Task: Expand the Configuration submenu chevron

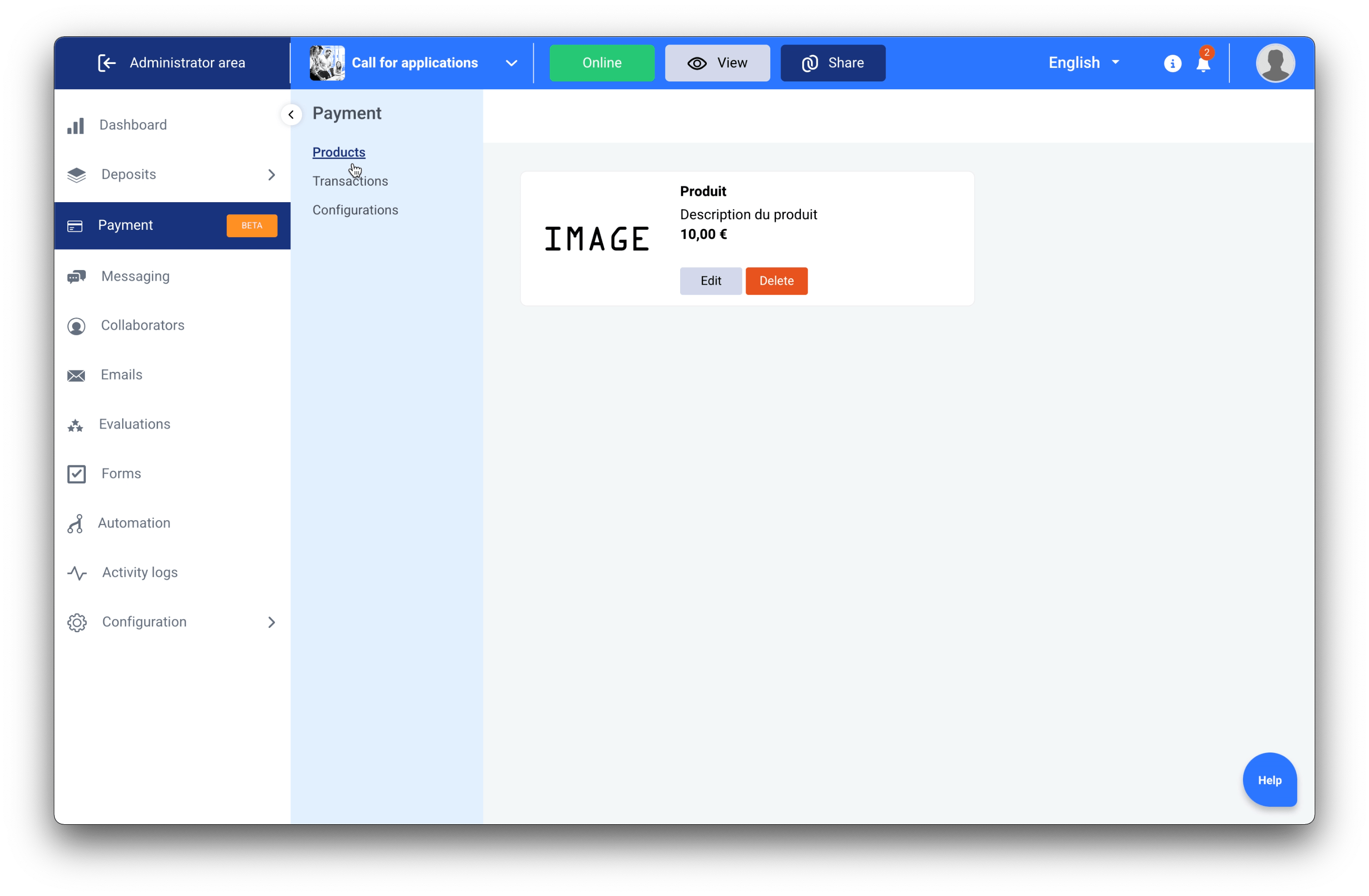Action: click(271, 623)
